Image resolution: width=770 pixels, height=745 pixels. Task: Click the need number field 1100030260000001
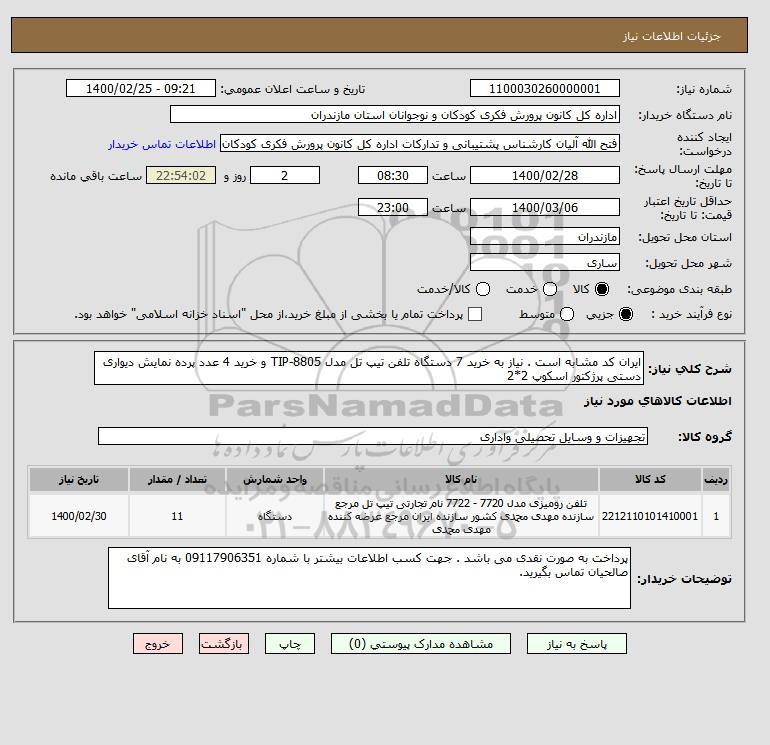click(x=545, y=88)
